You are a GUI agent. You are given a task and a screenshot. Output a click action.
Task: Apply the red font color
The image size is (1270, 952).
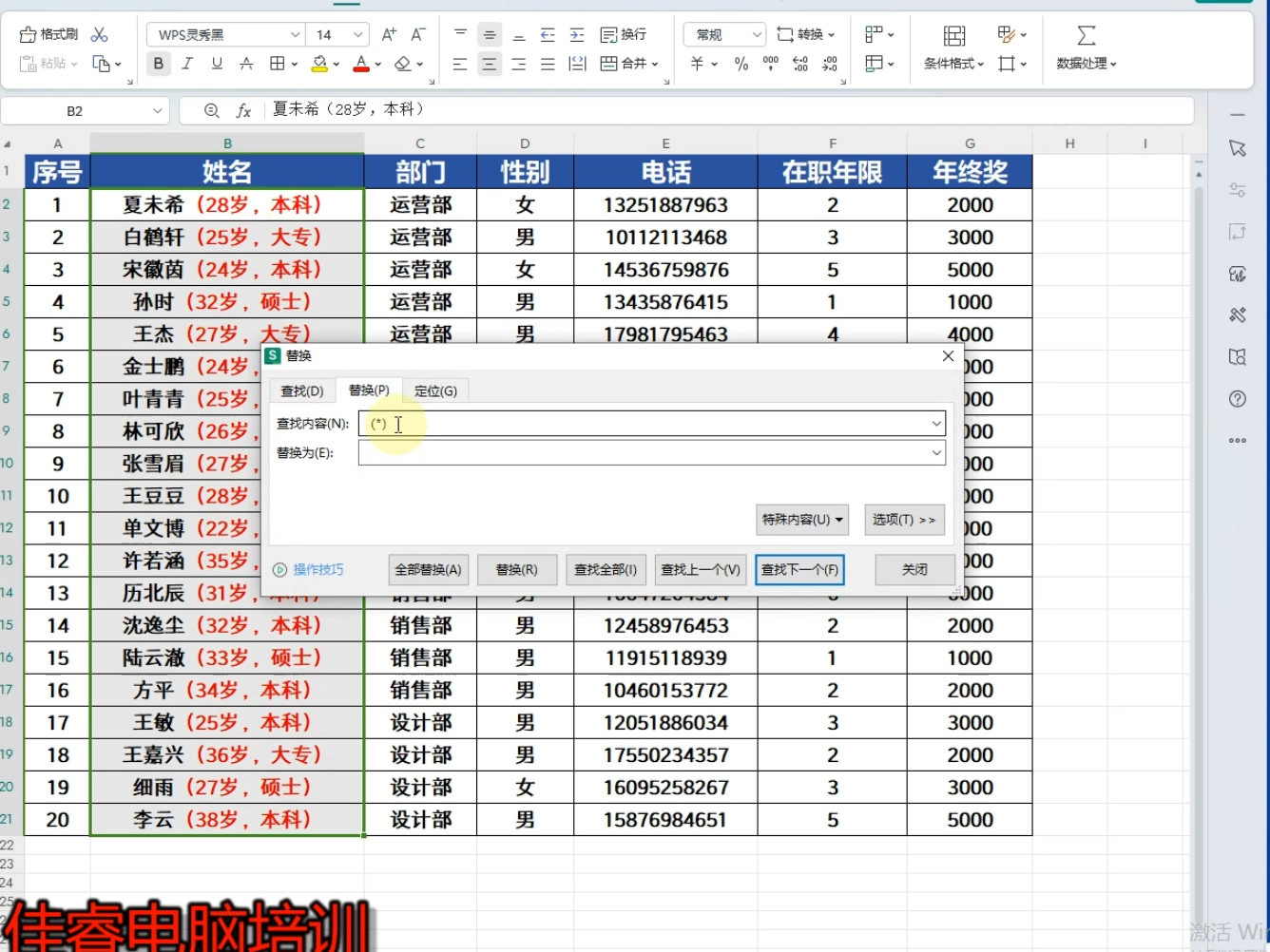[x=361, y=64]
